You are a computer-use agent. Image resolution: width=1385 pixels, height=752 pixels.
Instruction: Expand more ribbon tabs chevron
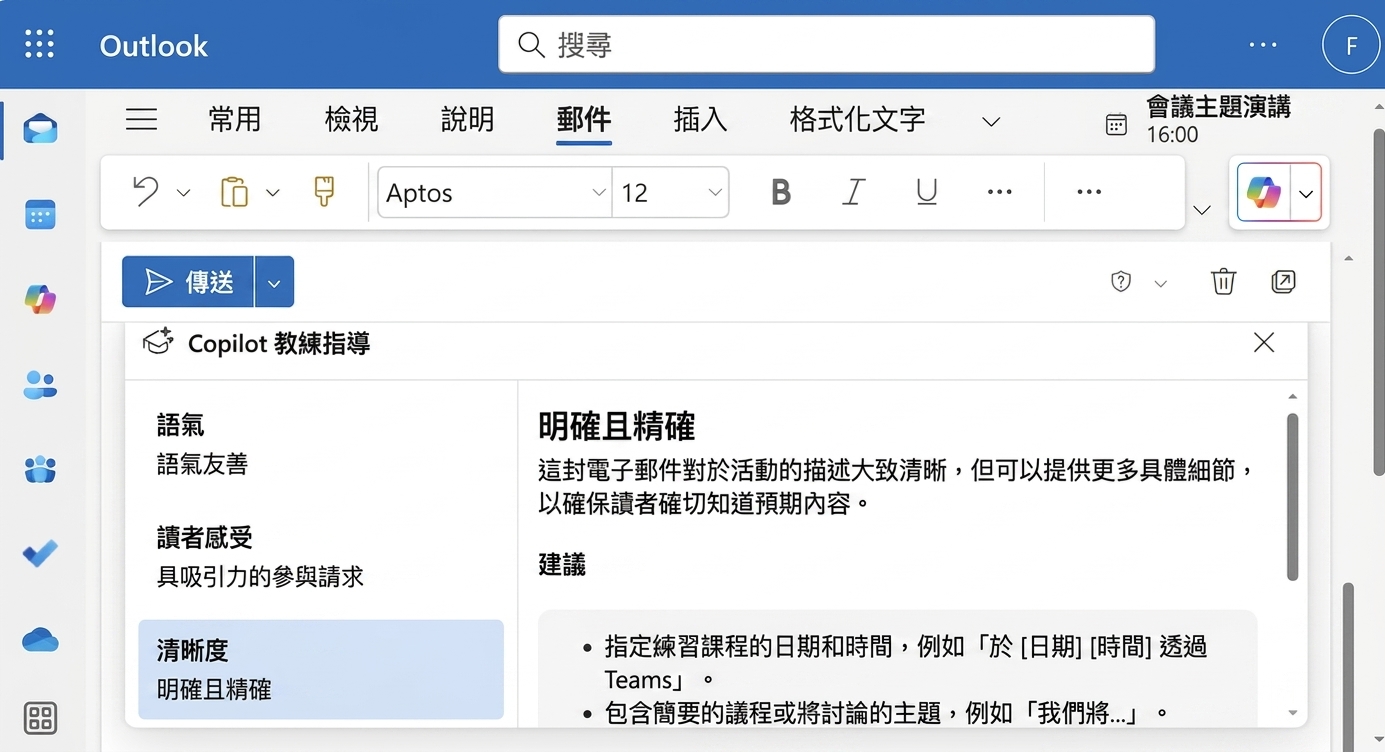990,122
